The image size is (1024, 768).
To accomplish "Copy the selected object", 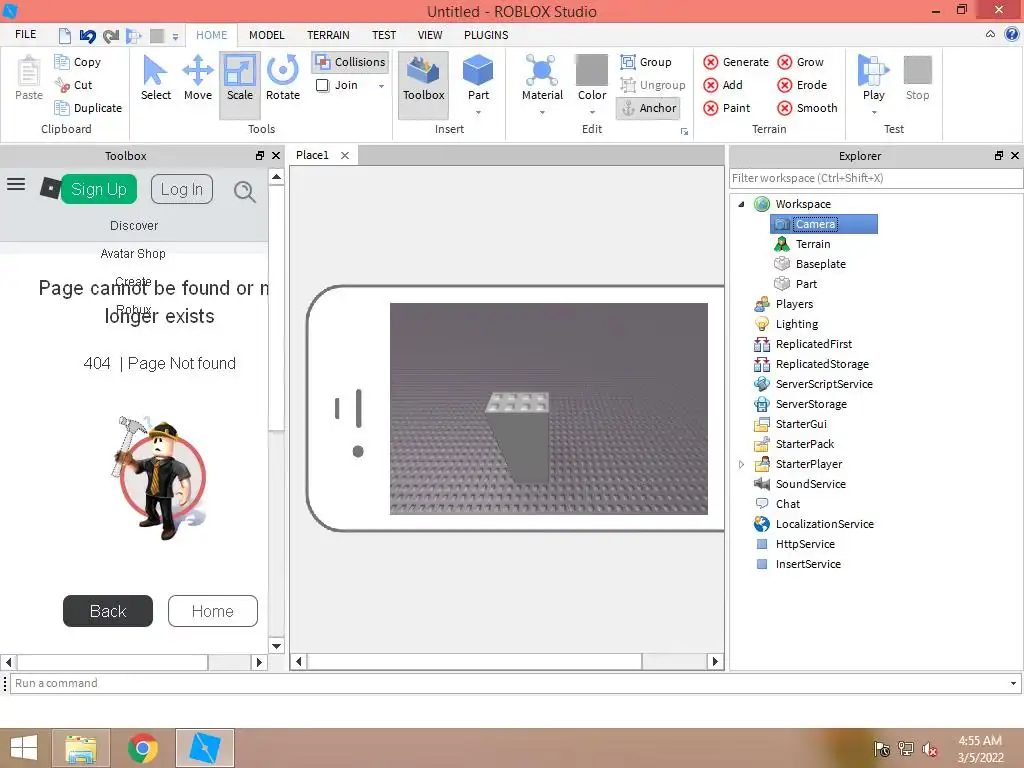I will point(78,62).
